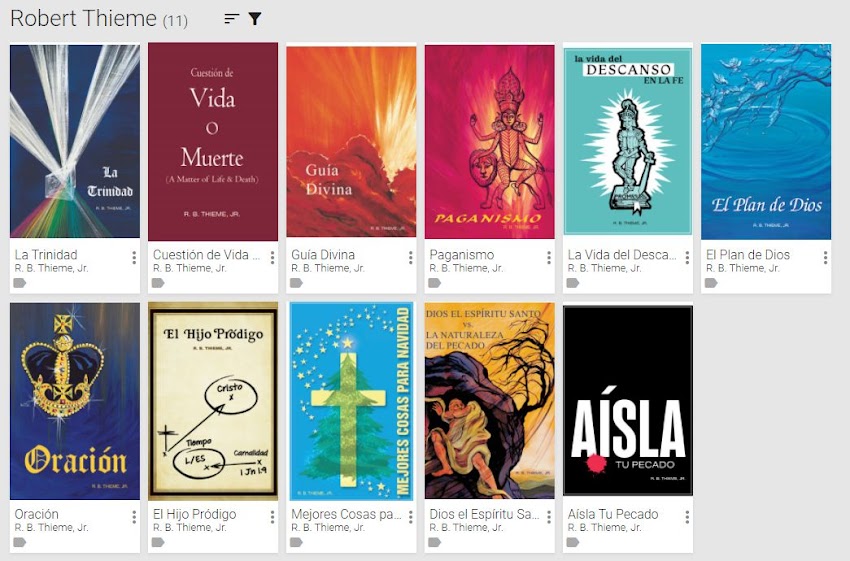Open the sort options icon
This screenshot has width=850, height=561.
click(x=231, y=19)
